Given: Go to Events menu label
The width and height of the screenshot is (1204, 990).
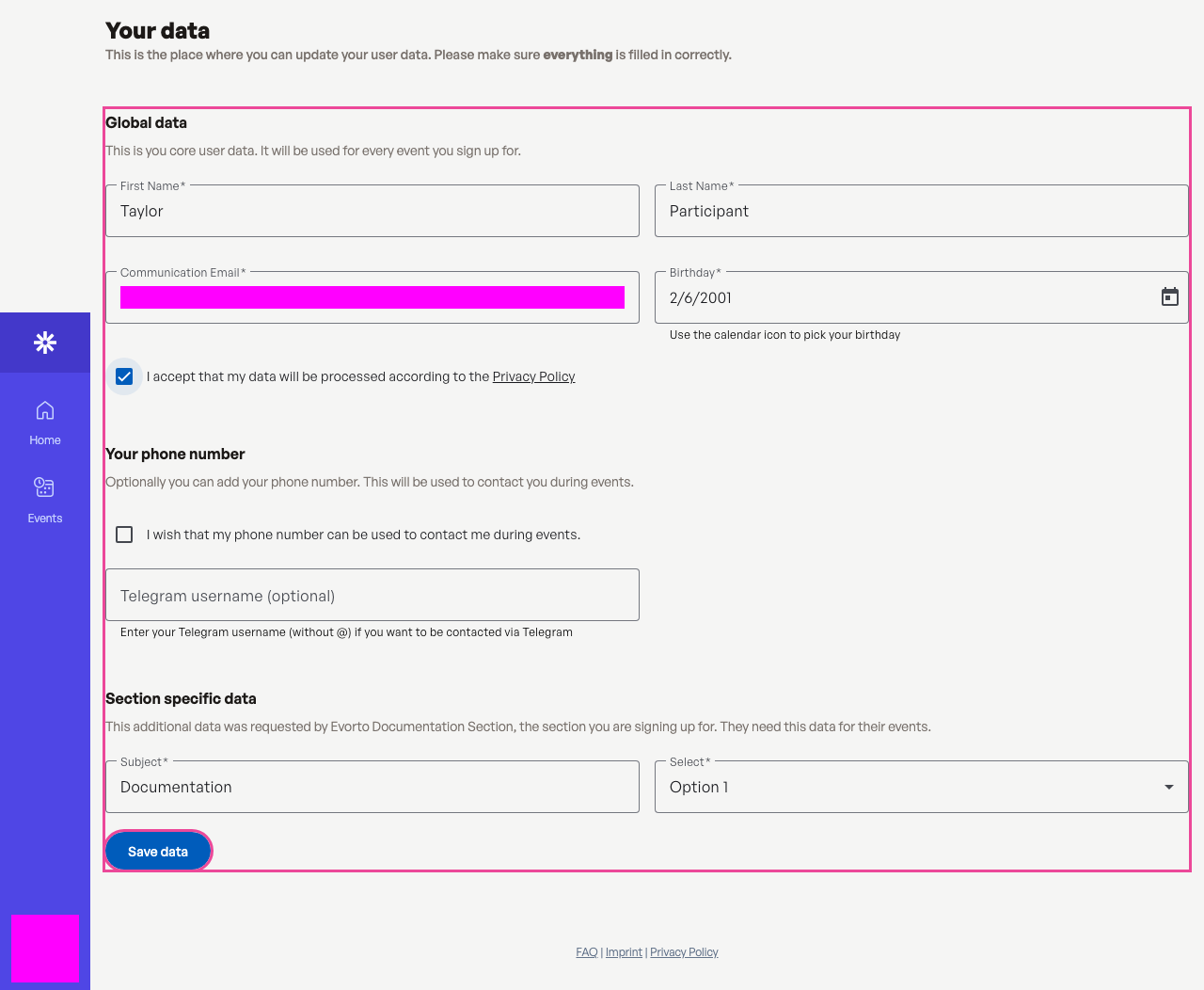Looking at the screenshot, I should (x=45, y=519).
